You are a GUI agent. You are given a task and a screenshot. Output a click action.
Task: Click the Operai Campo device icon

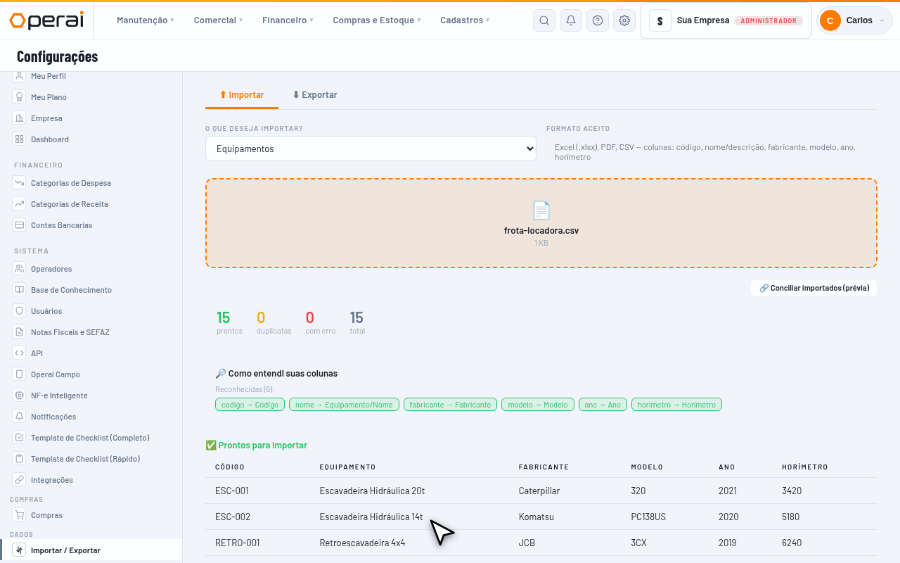[19, 375]
